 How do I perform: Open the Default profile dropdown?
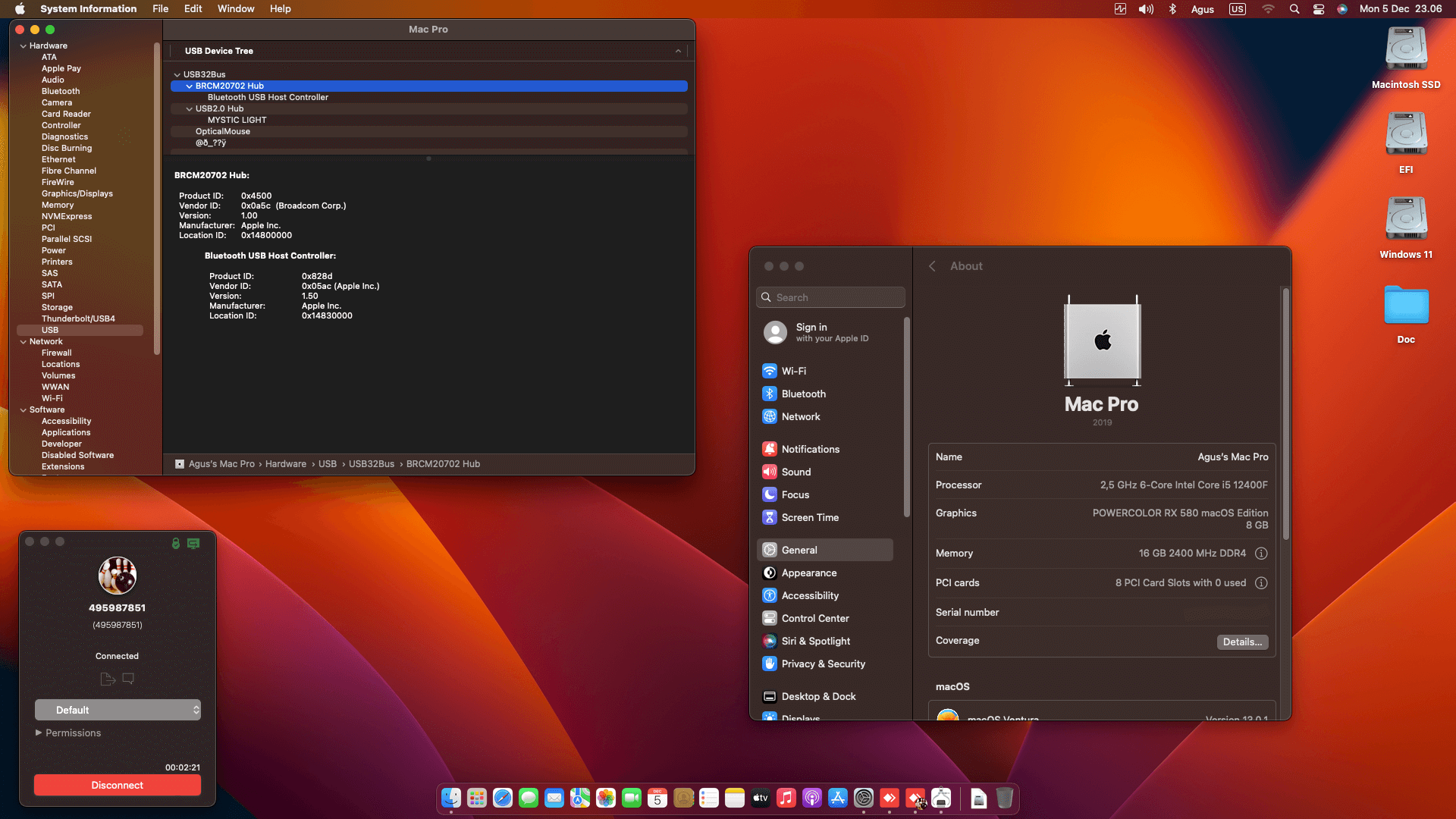[x=118, y=710]
